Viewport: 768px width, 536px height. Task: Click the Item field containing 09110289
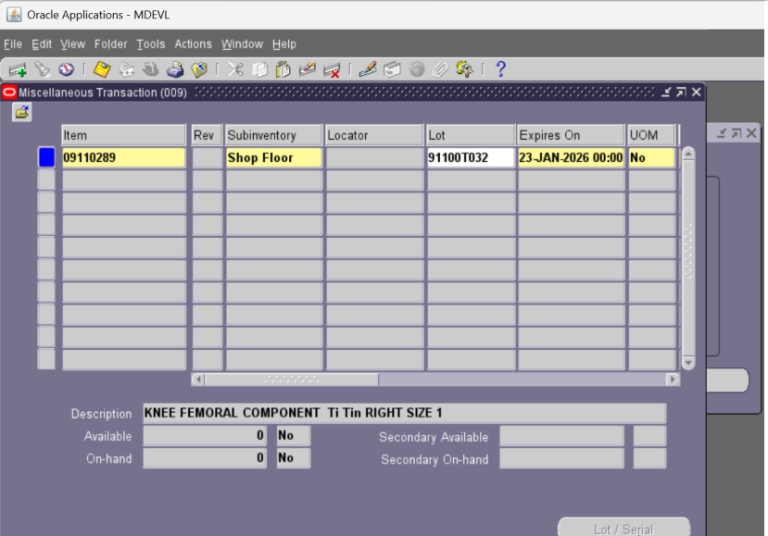(x=123, y=157)
